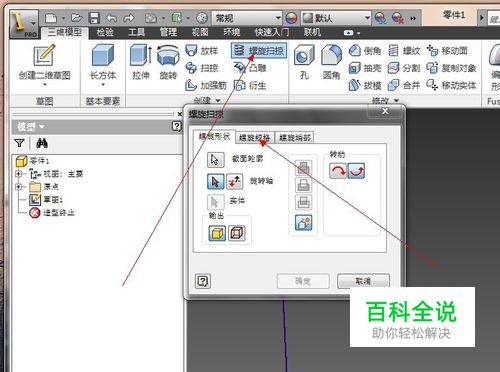Select the Thread (螺纹) tool
Viewport: 500px width, 372px height.
pos(404,51)
